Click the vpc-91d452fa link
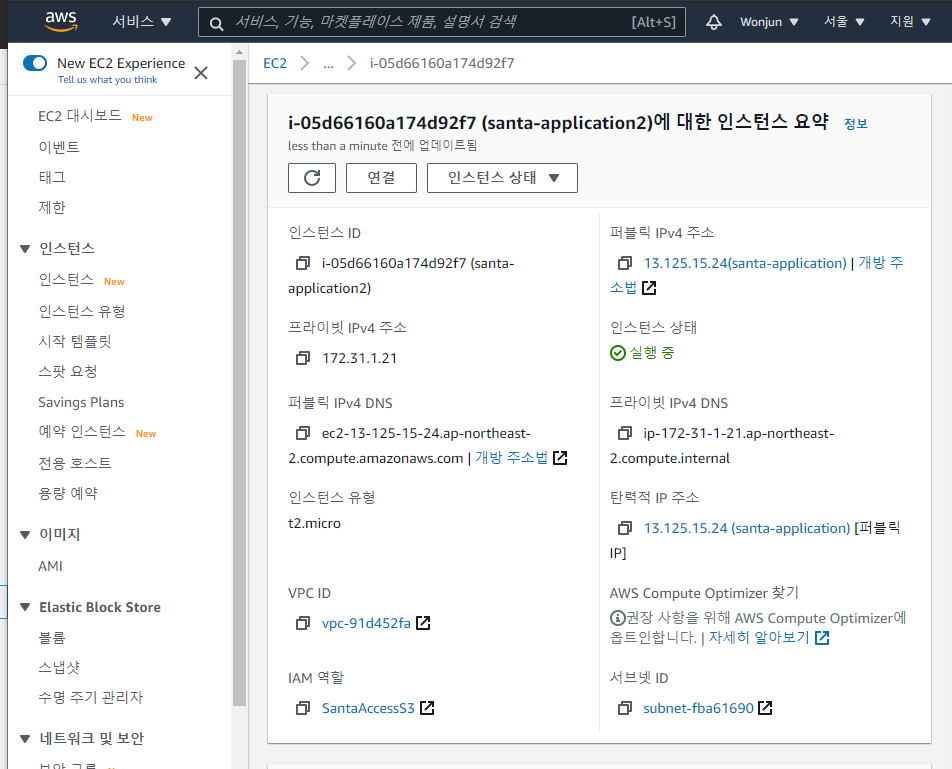The image size is (952, 769). [x=366, y=623]
